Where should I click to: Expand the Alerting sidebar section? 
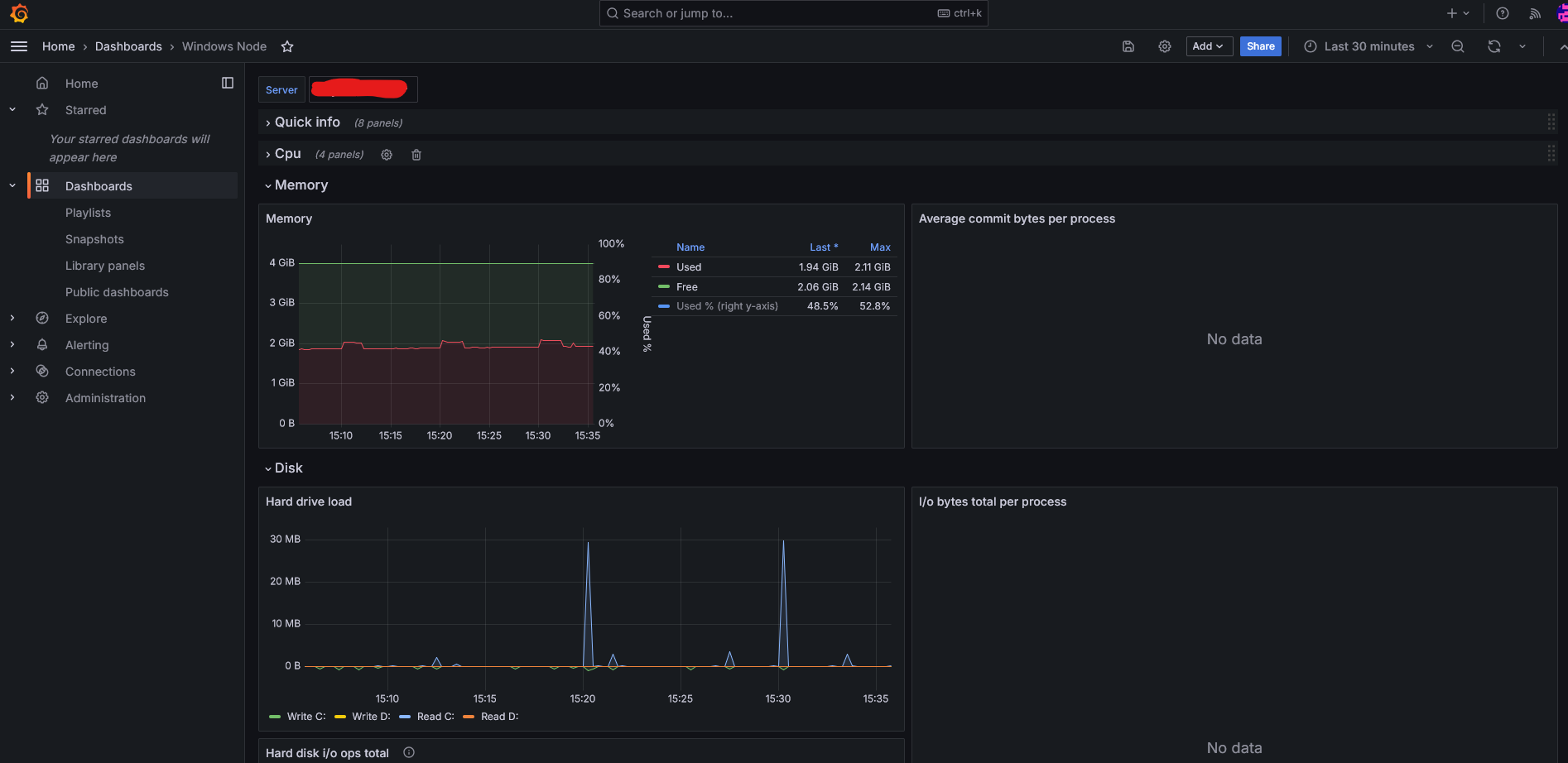click(12, 344)
